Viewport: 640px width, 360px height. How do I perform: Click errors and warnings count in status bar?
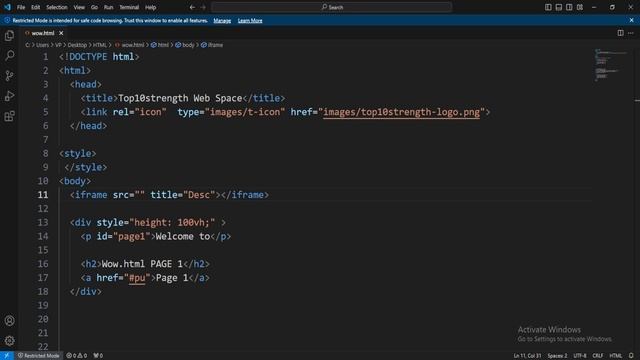click(77, 356)
